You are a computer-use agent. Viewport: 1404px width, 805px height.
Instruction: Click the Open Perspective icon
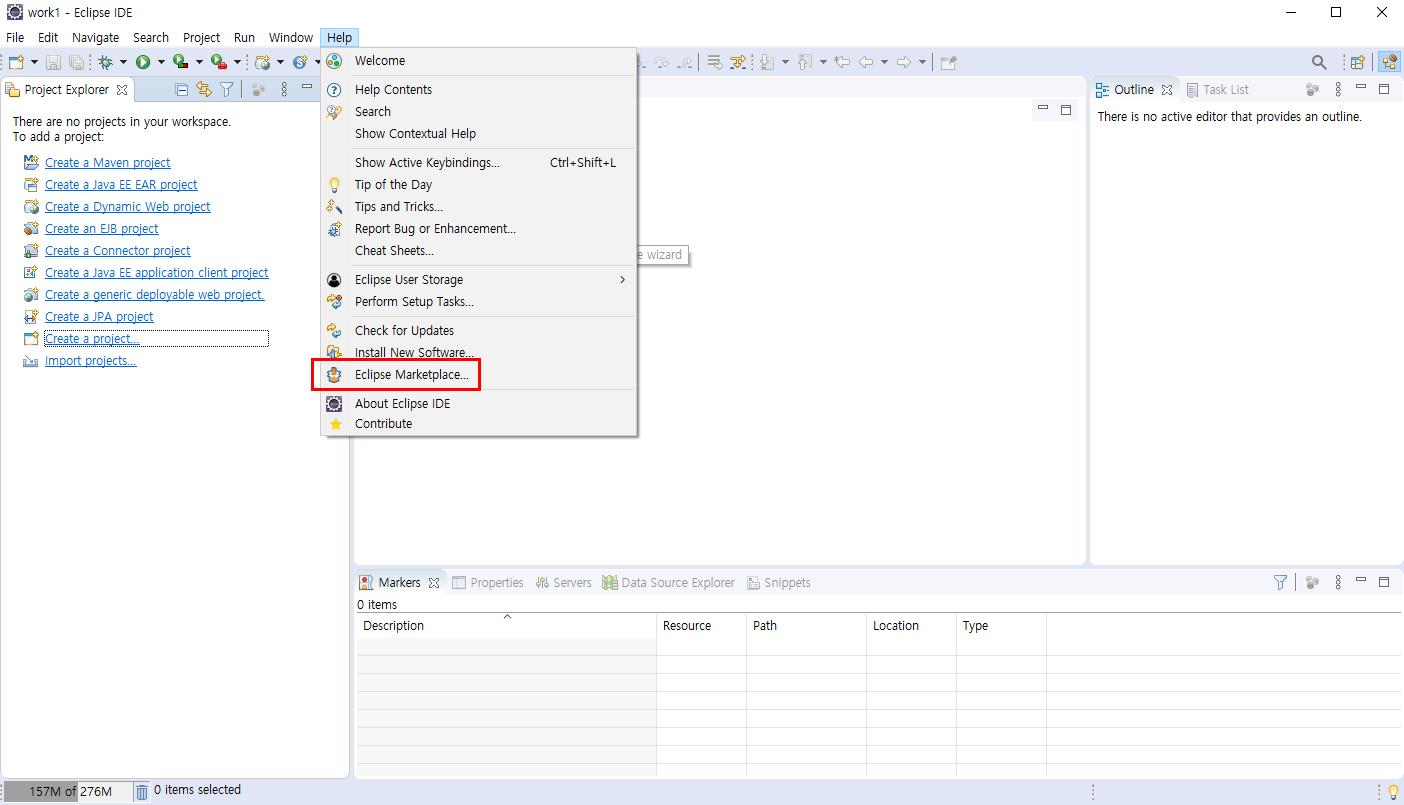[1357, 62]
